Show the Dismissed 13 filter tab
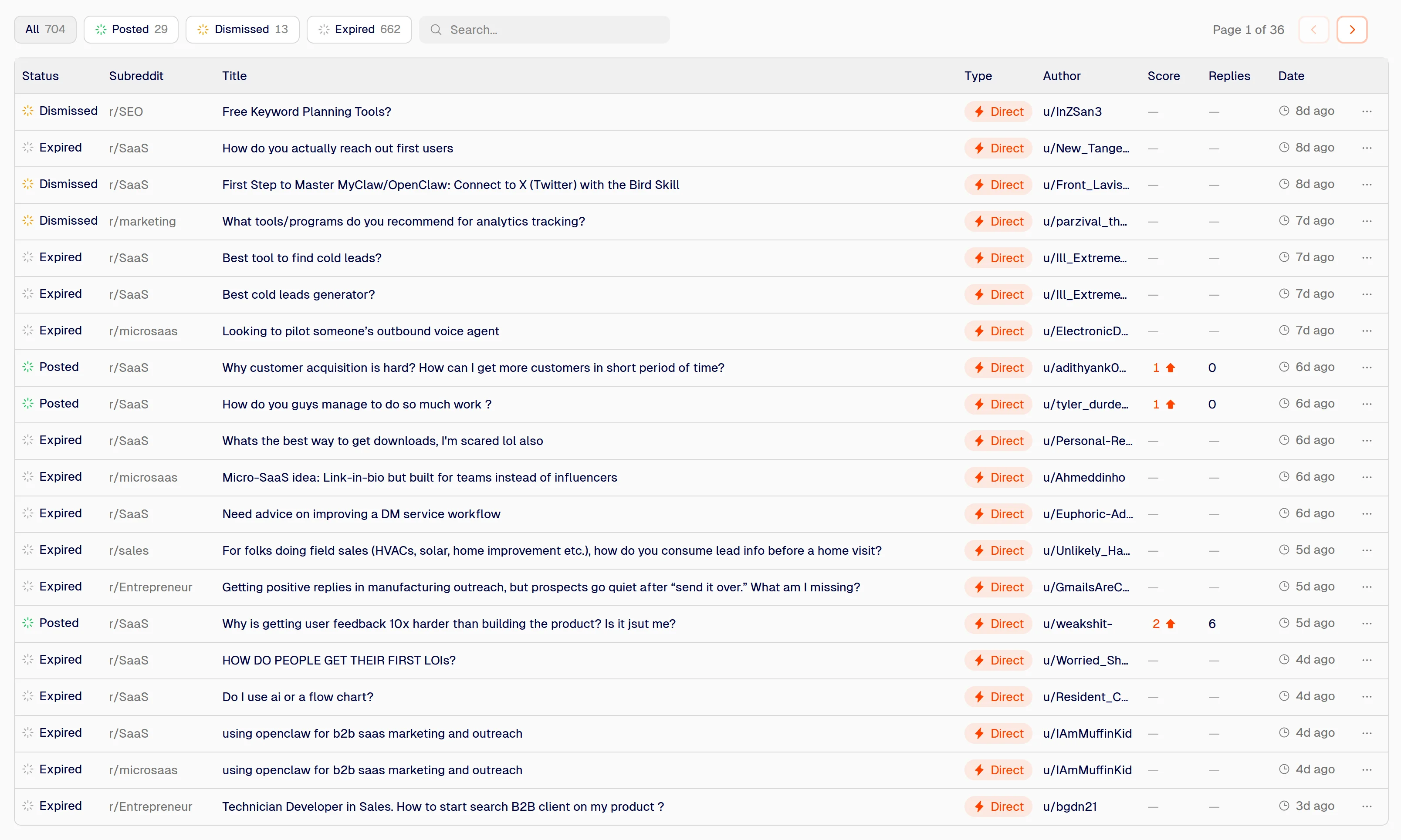This screenshot has width=1401, height=840. tap(242, 30)
